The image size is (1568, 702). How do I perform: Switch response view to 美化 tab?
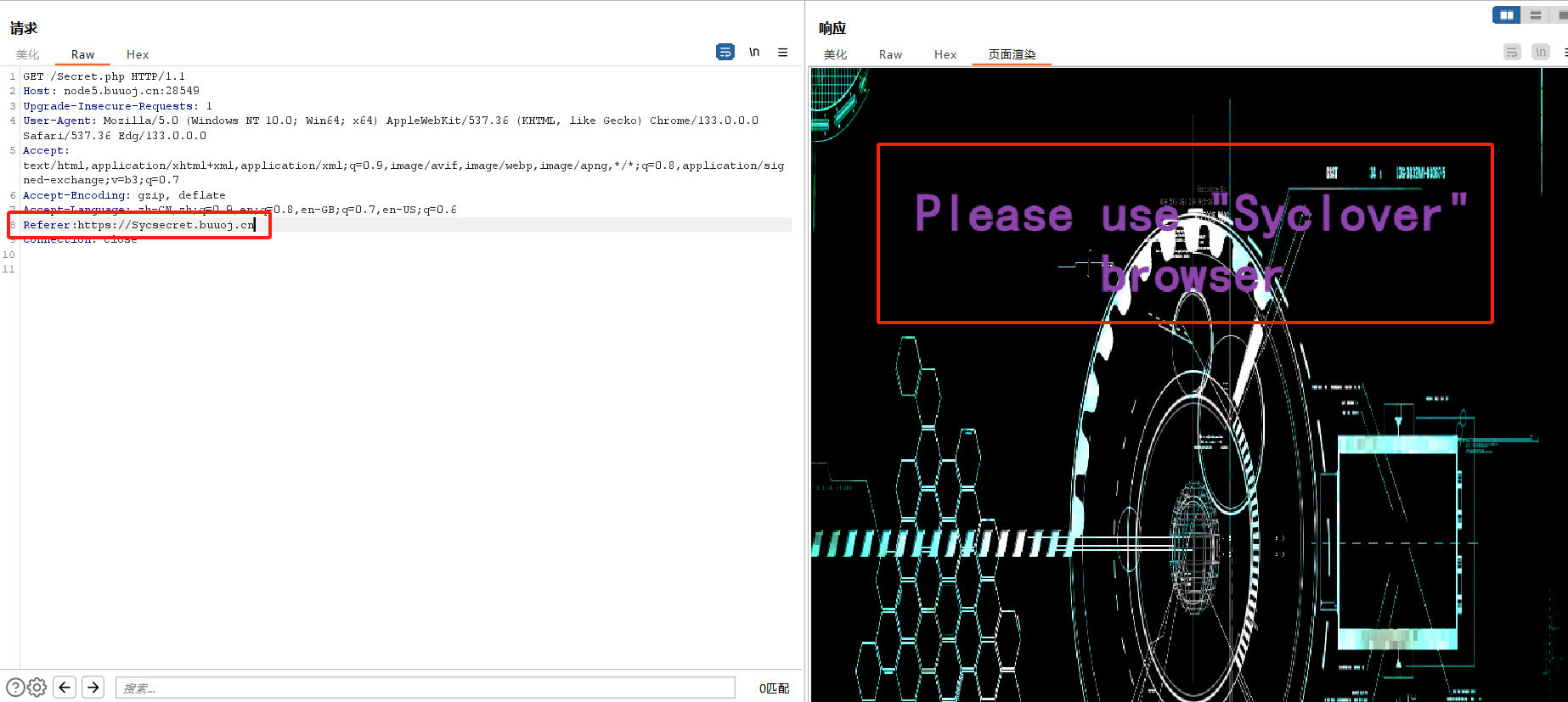tap(836, 54)
